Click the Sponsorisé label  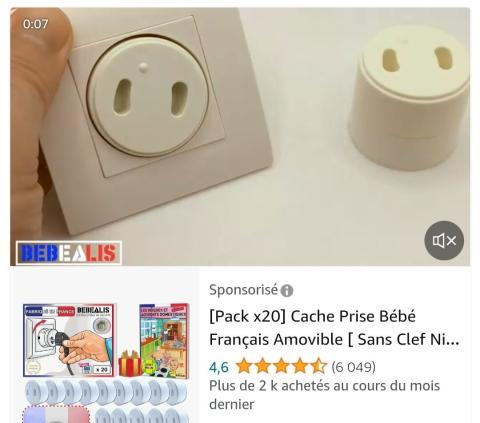coord(243,290)
